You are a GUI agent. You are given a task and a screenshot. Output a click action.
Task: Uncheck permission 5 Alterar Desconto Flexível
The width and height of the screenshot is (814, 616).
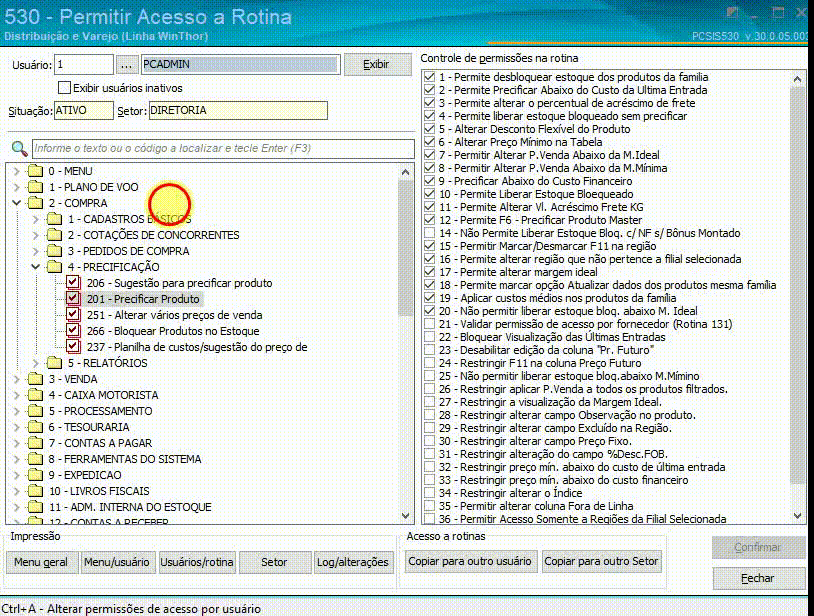[430, 129]
